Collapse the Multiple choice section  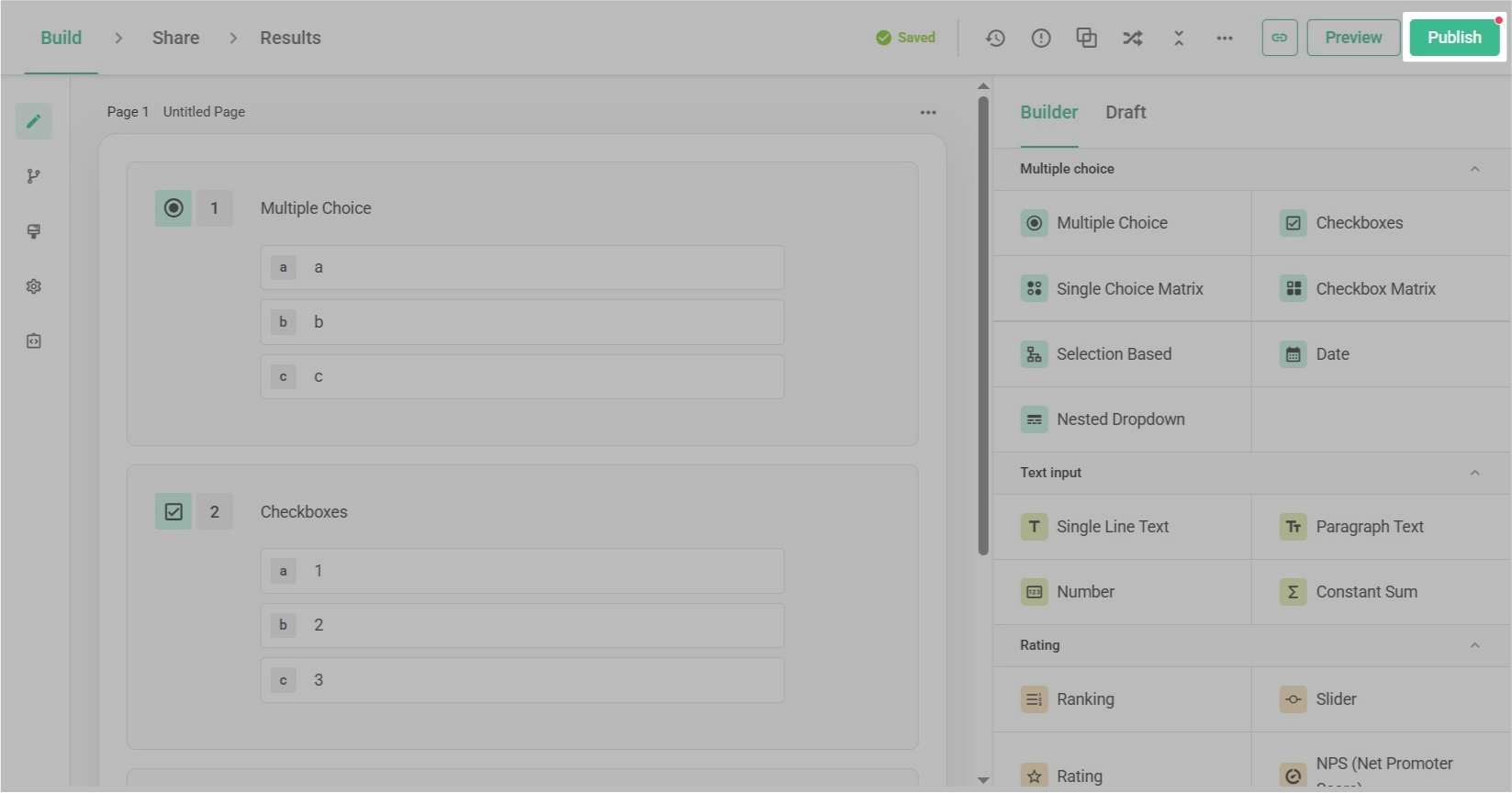tap(1474, 169)
